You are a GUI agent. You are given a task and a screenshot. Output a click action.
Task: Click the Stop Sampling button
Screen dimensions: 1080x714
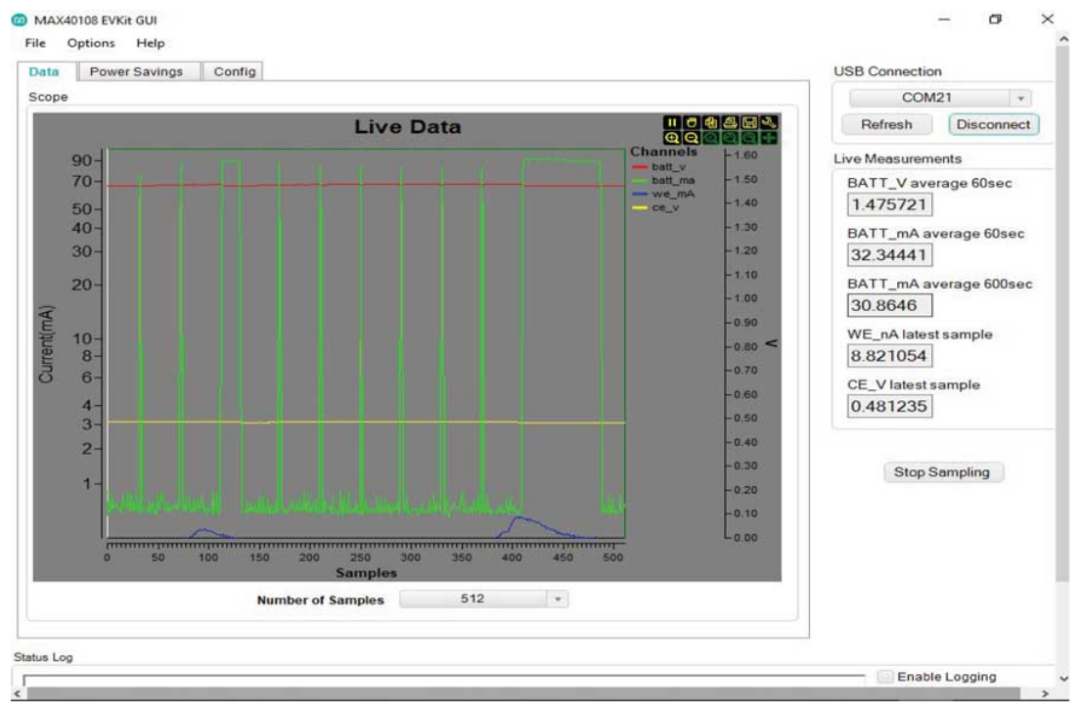[x=942, y=472]
